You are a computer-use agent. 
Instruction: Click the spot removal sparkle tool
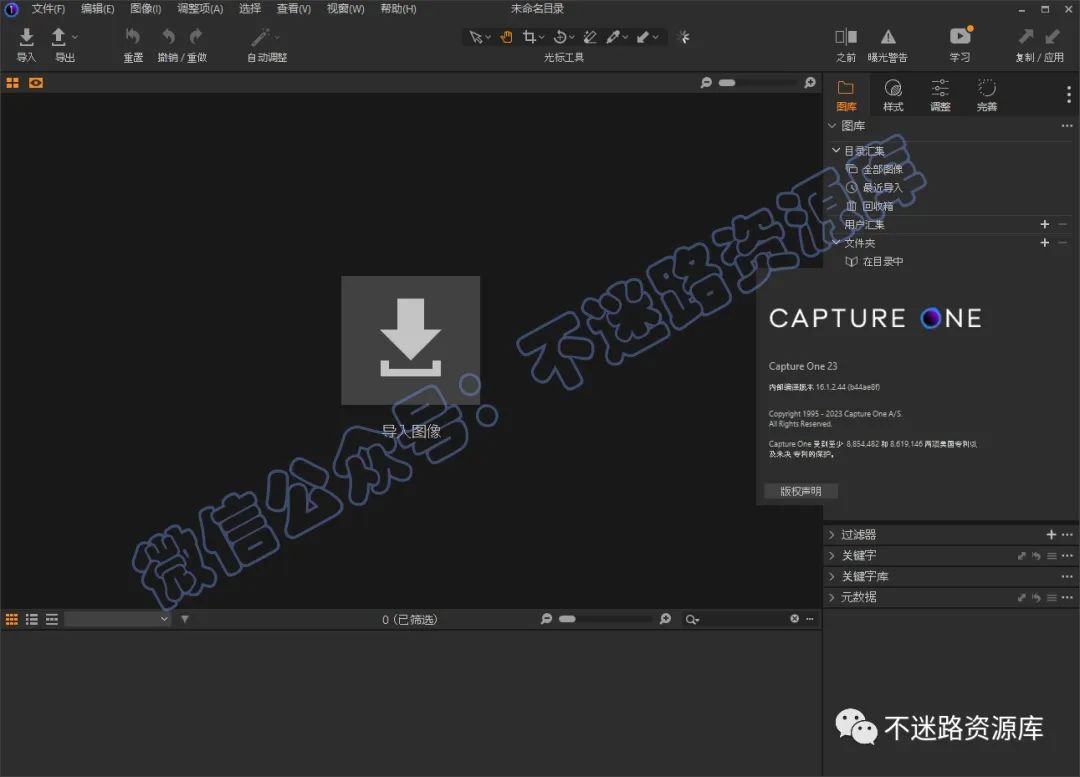[x=683, y=37]
